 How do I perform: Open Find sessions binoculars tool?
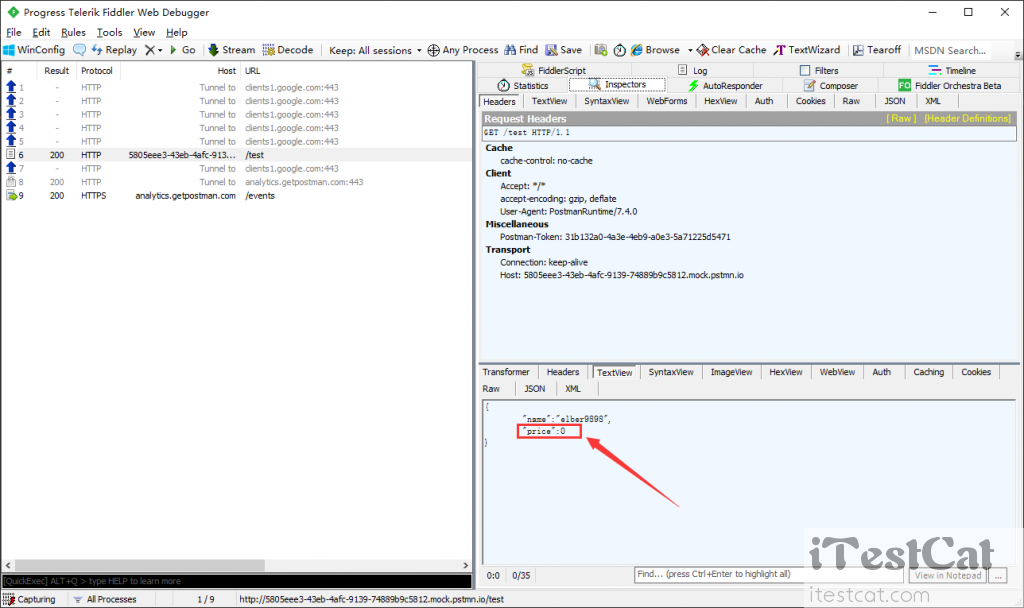521,50
